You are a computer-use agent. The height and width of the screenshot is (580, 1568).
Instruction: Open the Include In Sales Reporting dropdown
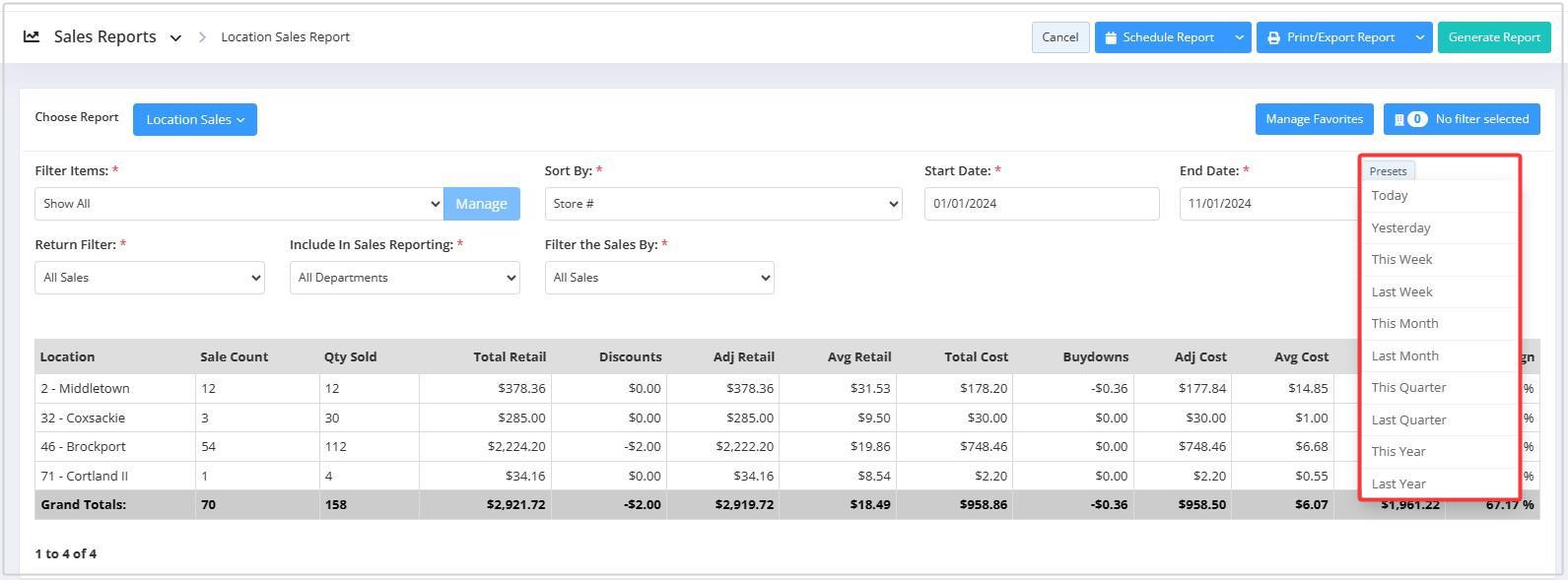point(404,278)
